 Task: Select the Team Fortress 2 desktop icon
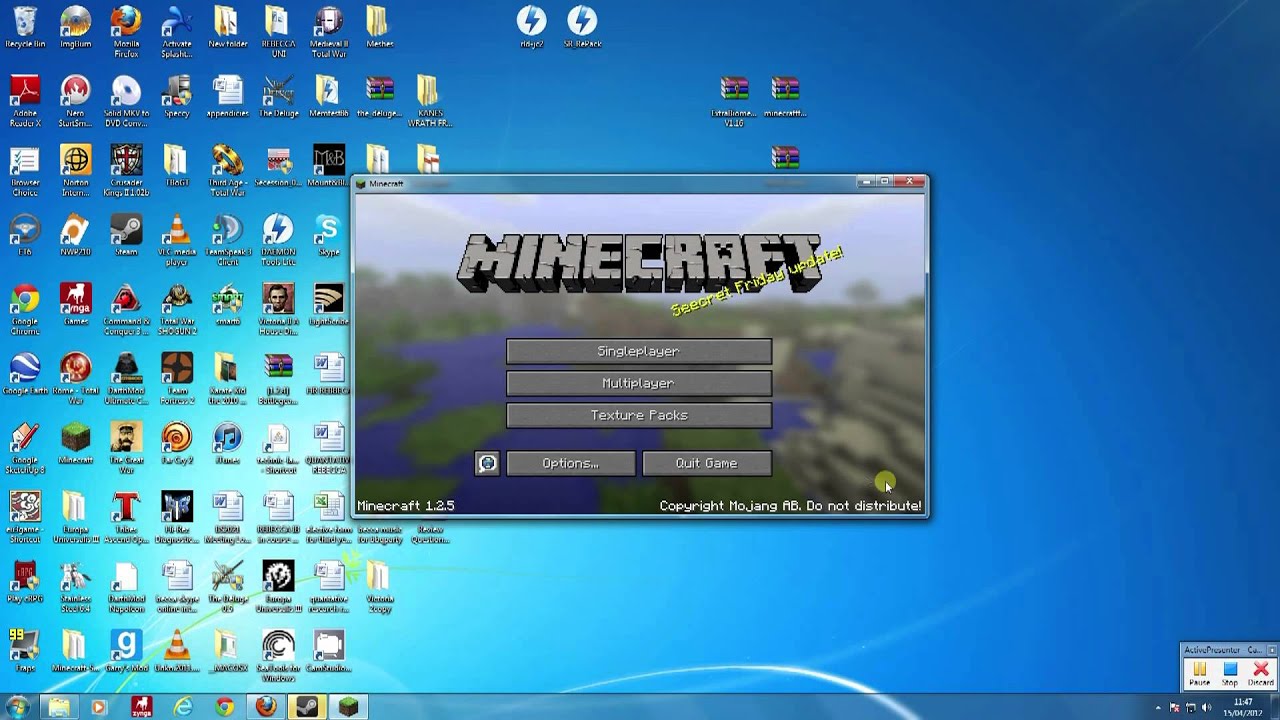click(177, 378)
